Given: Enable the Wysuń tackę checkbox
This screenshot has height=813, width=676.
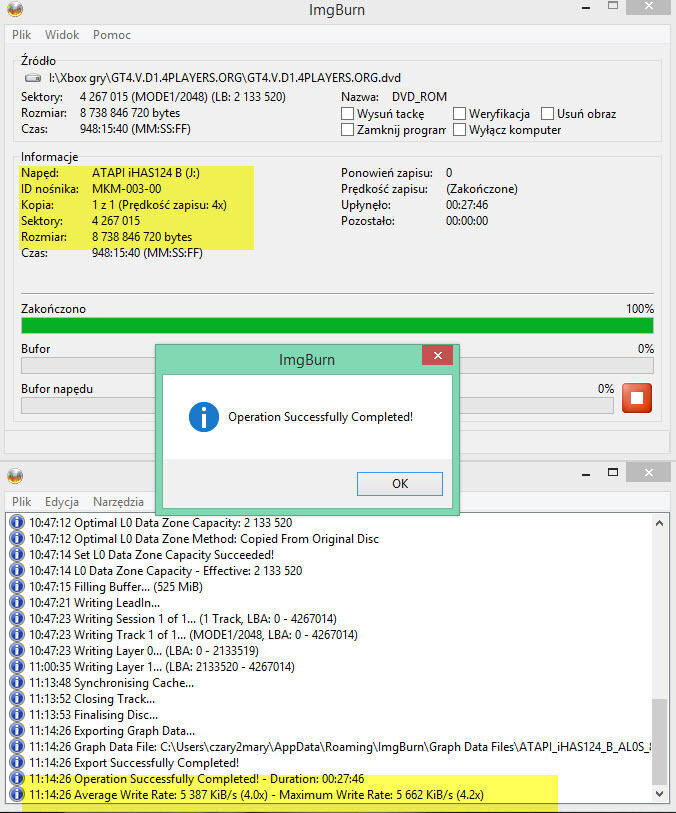Looking at the screenshot, I should 347,114.
